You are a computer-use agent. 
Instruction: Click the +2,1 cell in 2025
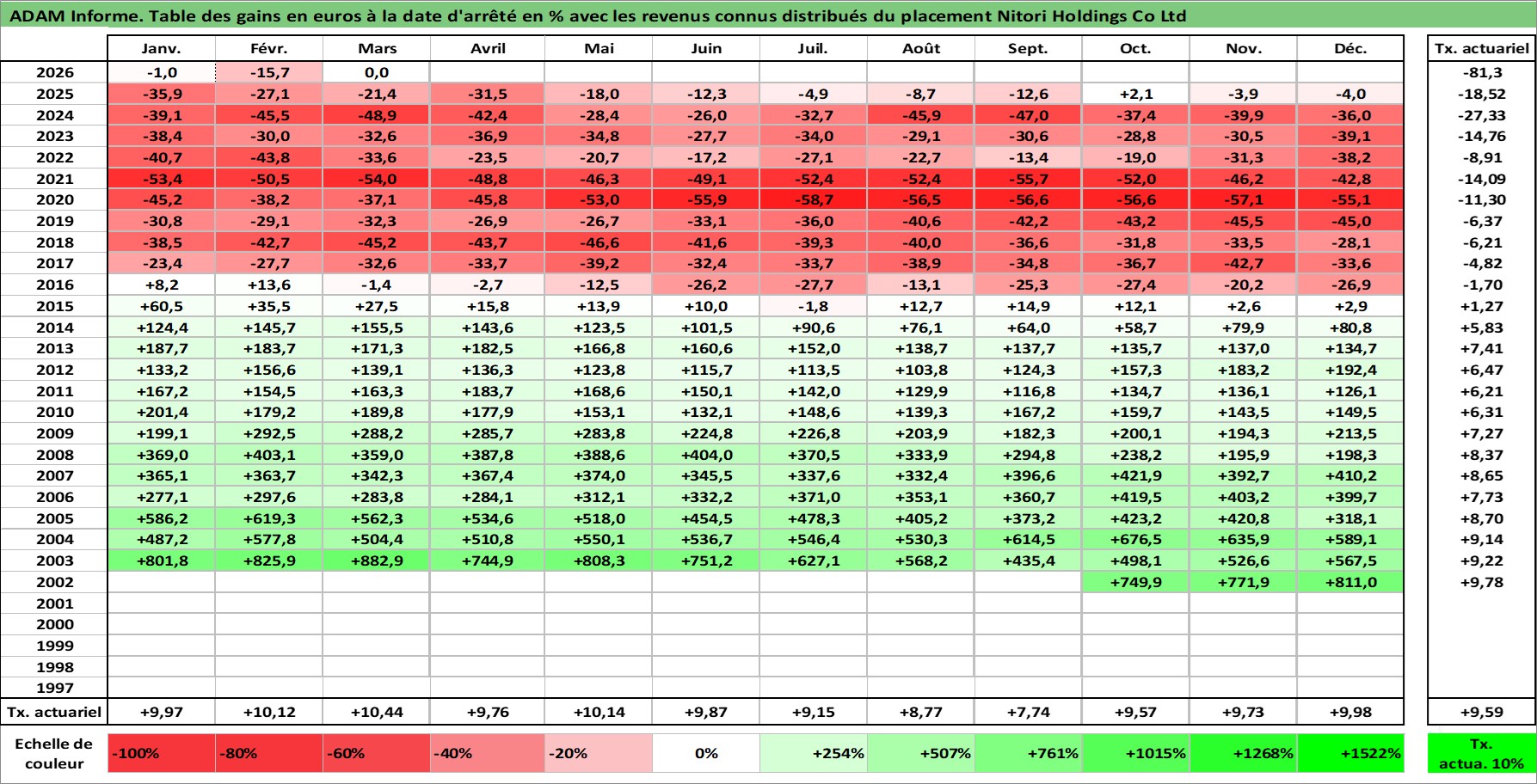click(1136, 95)
